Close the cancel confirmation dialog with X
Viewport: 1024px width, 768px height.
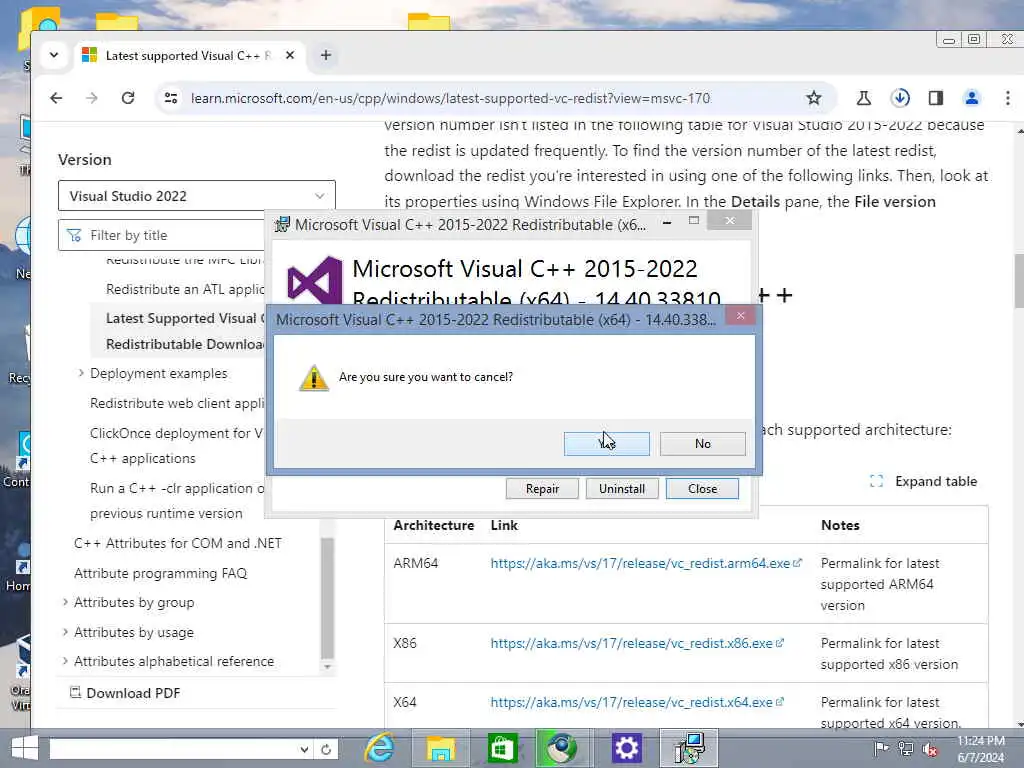pyautogui.click(x=740, y=316)
